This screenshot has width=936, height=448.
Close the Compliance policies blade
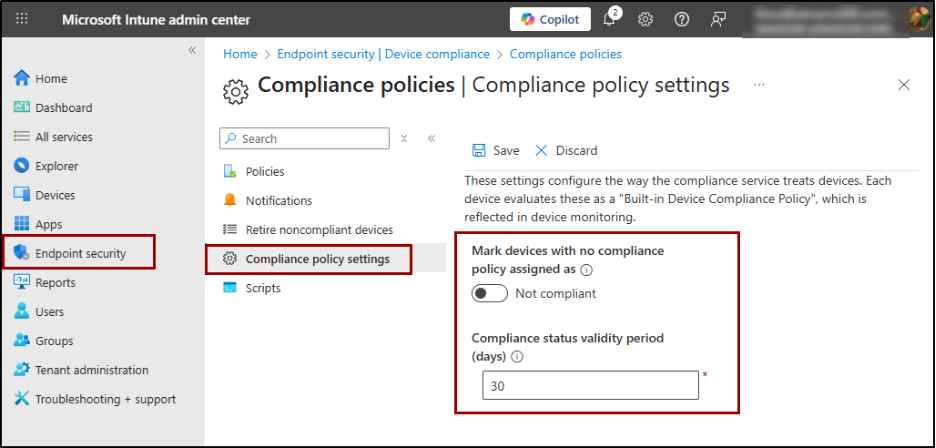[x=904, y=85]
